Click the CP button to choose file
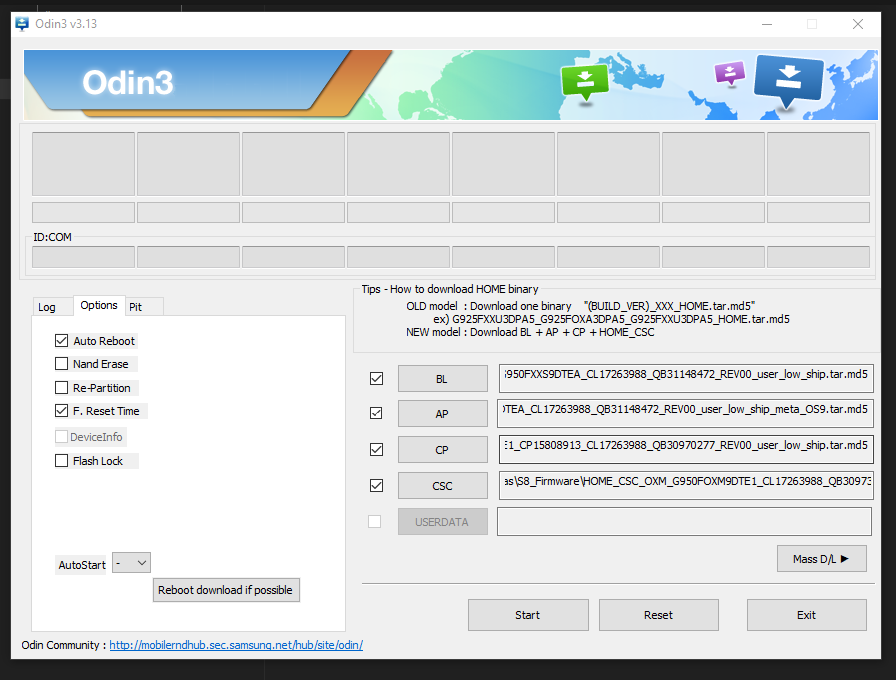The image size is (896, 680). pyautogui.click(x=443, y=450)
